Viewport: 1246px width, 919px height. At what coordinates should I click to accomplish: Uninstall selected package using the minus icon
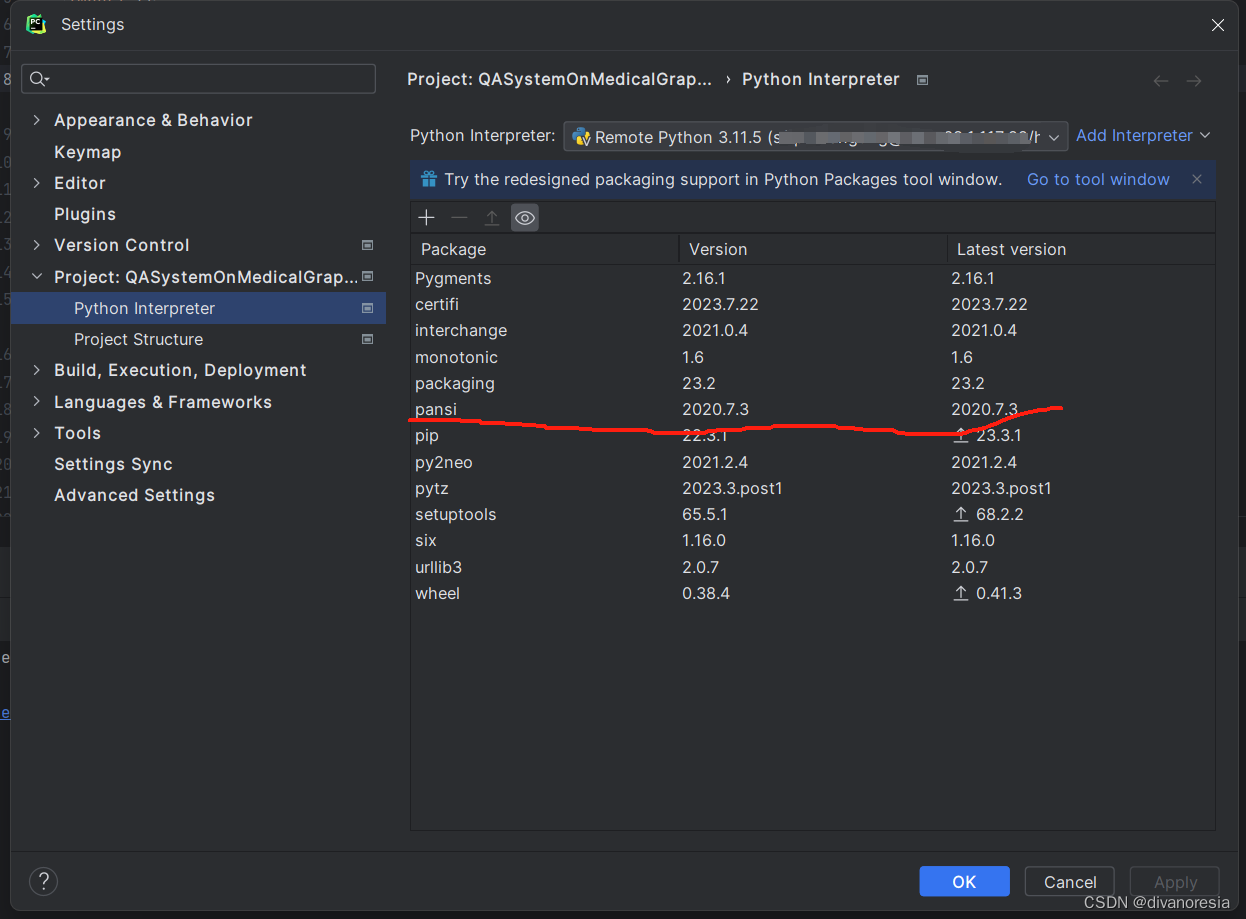(458, 217)
